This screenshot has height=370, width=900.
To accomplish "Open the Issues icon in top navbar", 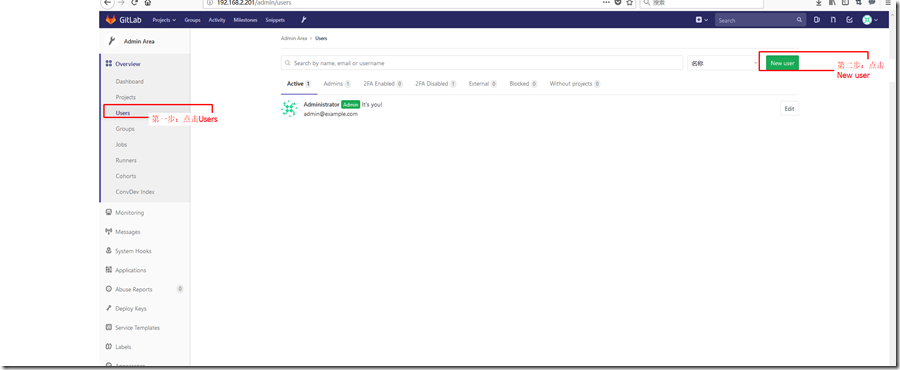I will (x=817, y=20).
